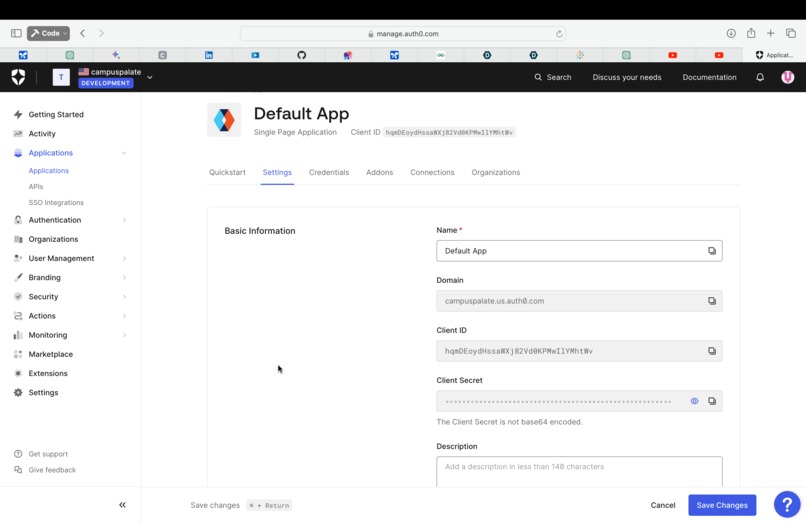Open Safari downloads icon

[x=731, y=33]
